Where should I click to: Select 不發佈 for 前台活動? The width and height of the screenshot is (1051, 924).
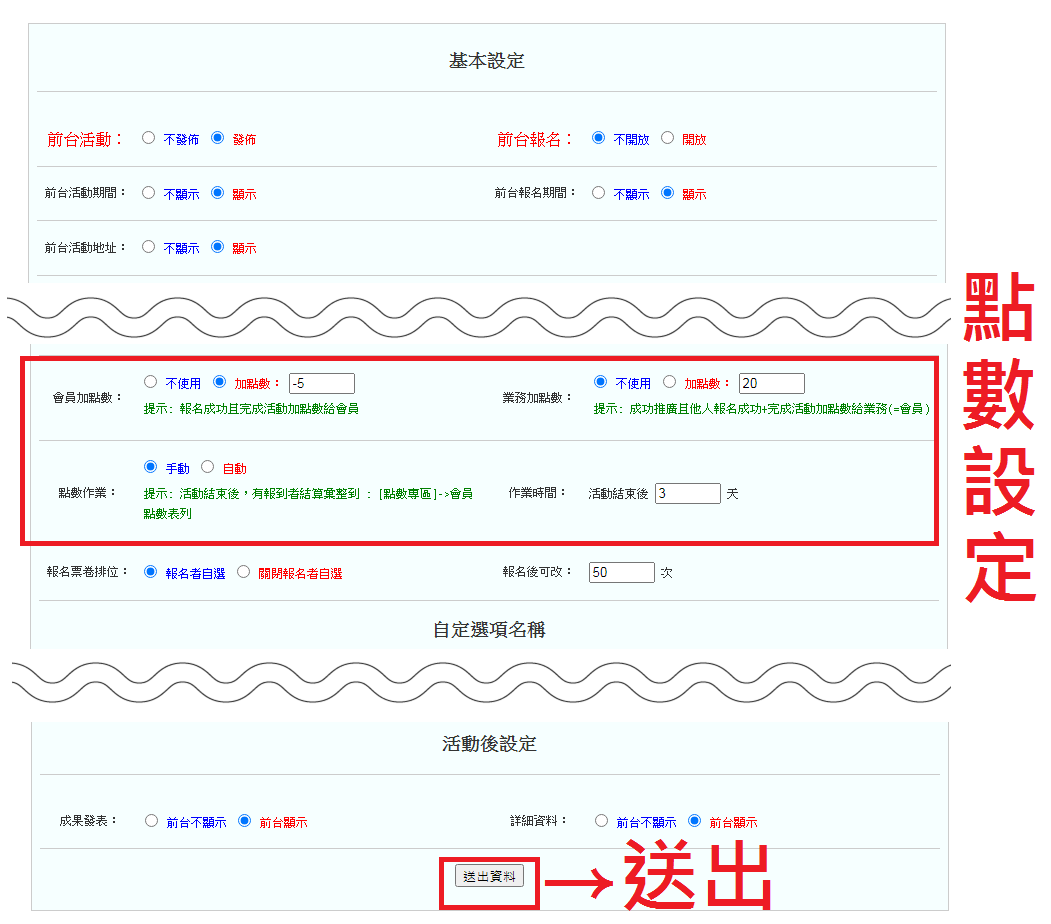coord(149,138)
